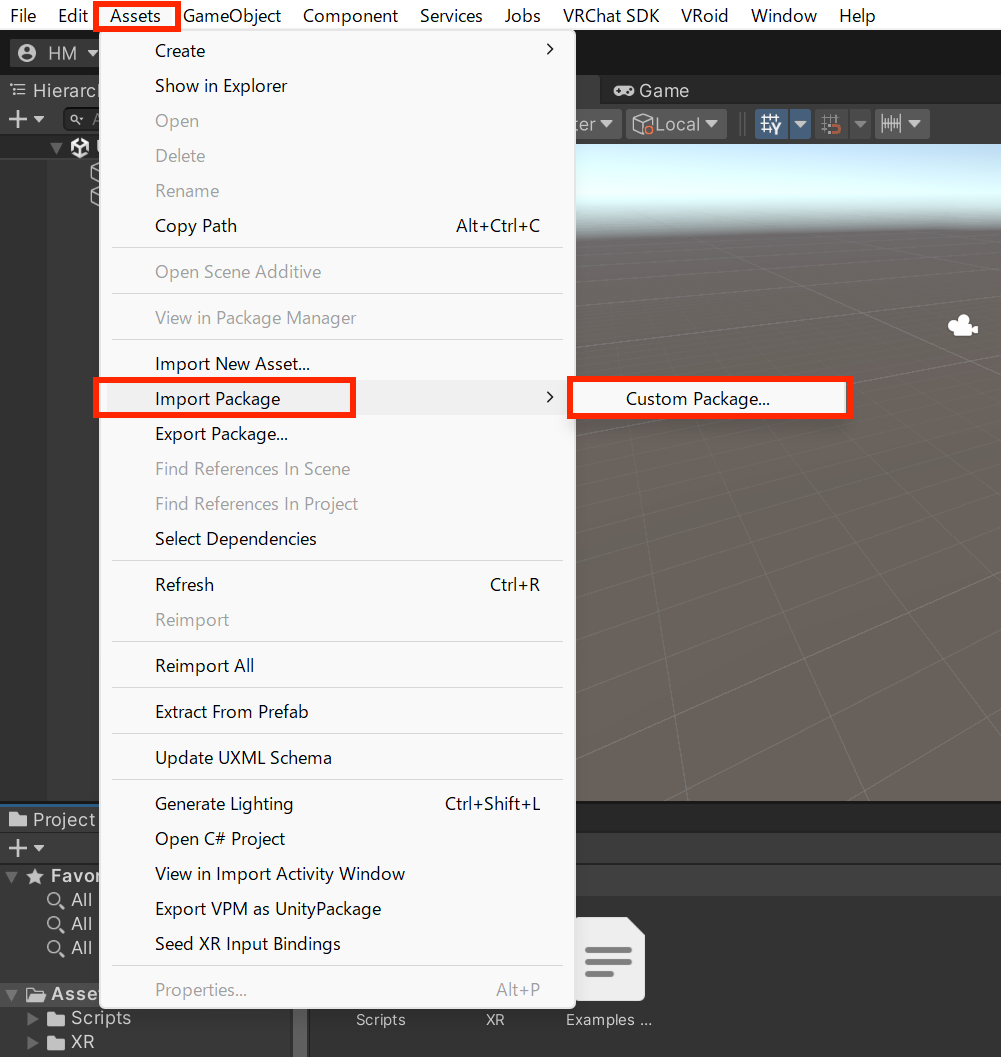
Task: Choose Import New Asset...
Action: [x=337, y=364]
